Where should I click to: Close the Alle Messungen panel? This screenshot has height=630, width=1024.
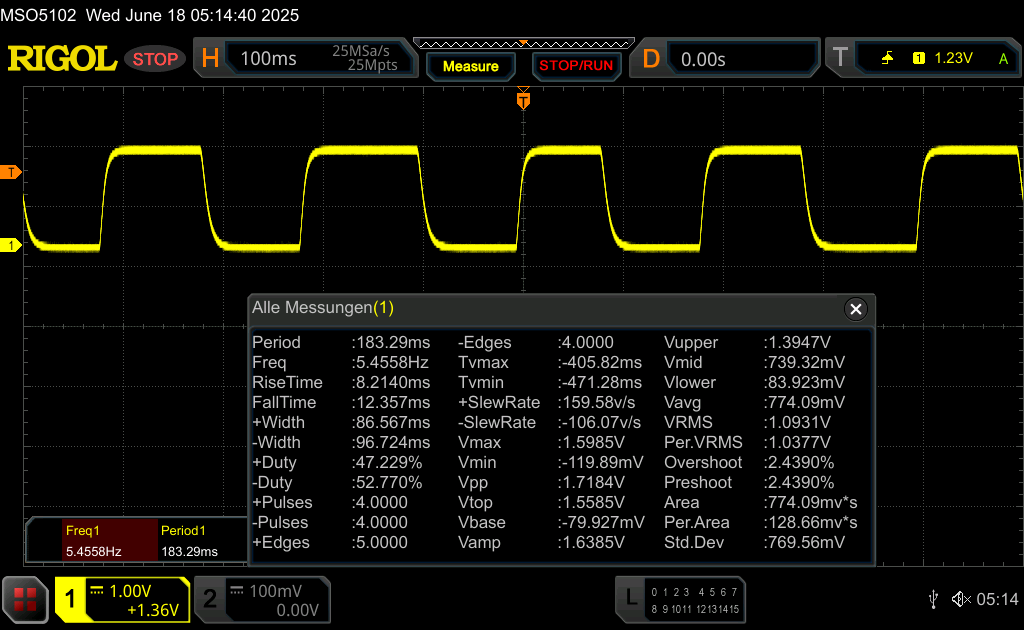(855, 309)
